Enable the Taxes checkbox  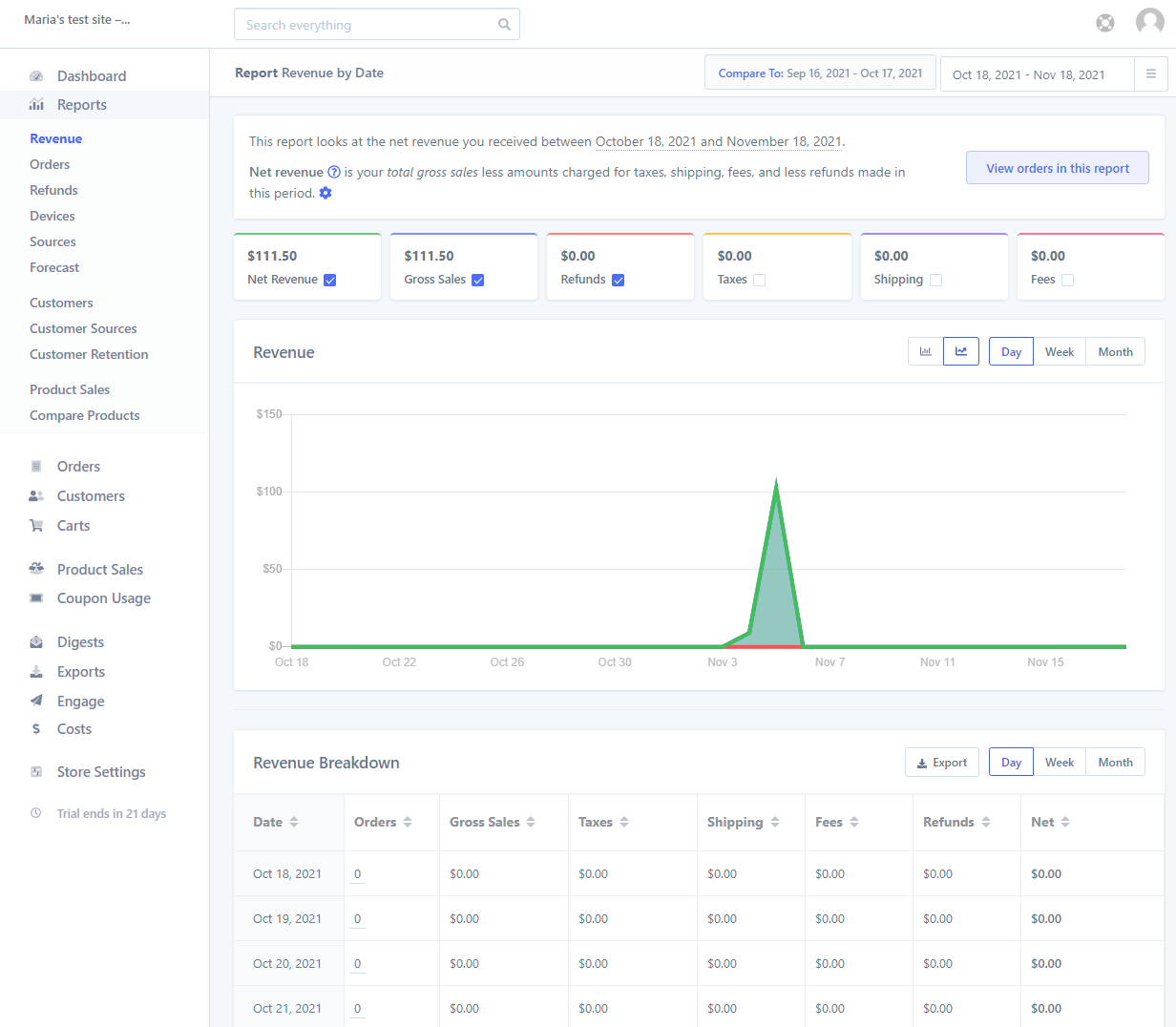click(x=760, y=280)
